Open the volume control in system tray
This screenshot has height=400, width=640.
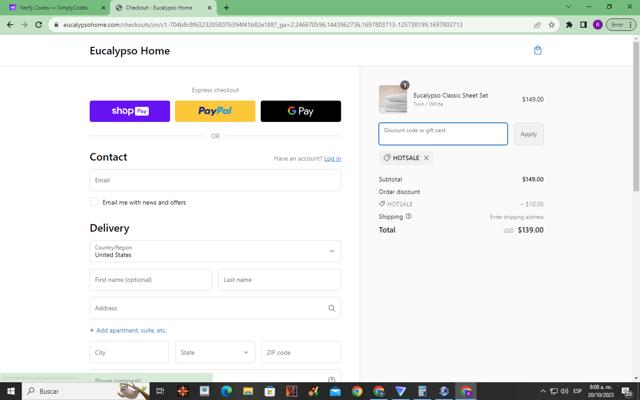click(564, 391)
